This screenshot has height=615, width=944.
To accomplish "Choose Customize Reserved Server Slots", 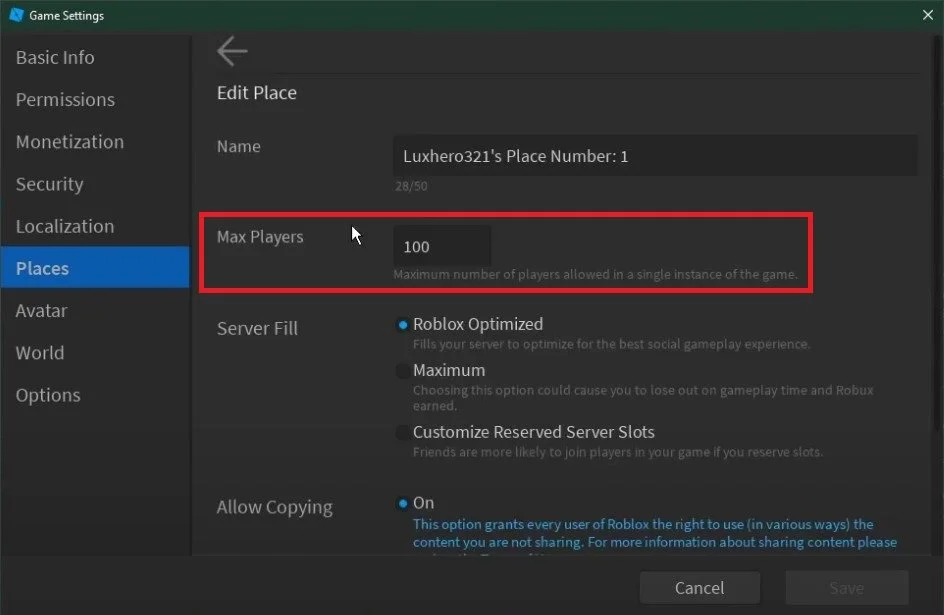I will click(x=403, y=433).
